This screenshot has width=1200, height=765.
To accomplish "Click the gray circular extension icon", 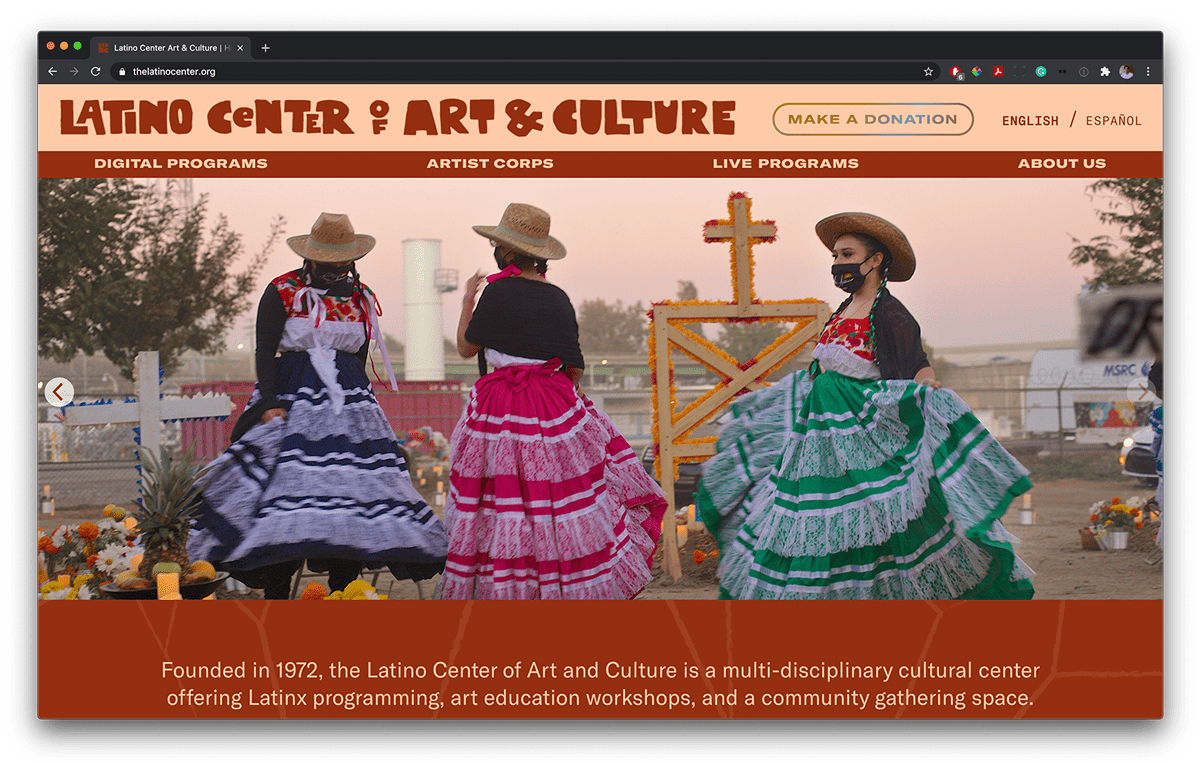I will click(x=1084, y=72).
